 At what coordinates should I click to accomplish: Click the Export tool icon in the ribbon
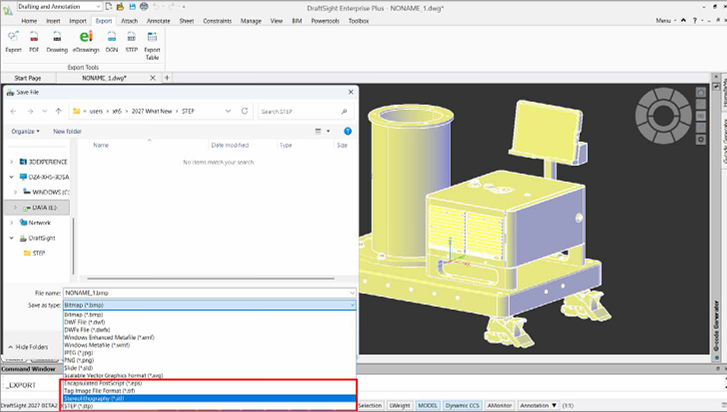pos(13,37)
